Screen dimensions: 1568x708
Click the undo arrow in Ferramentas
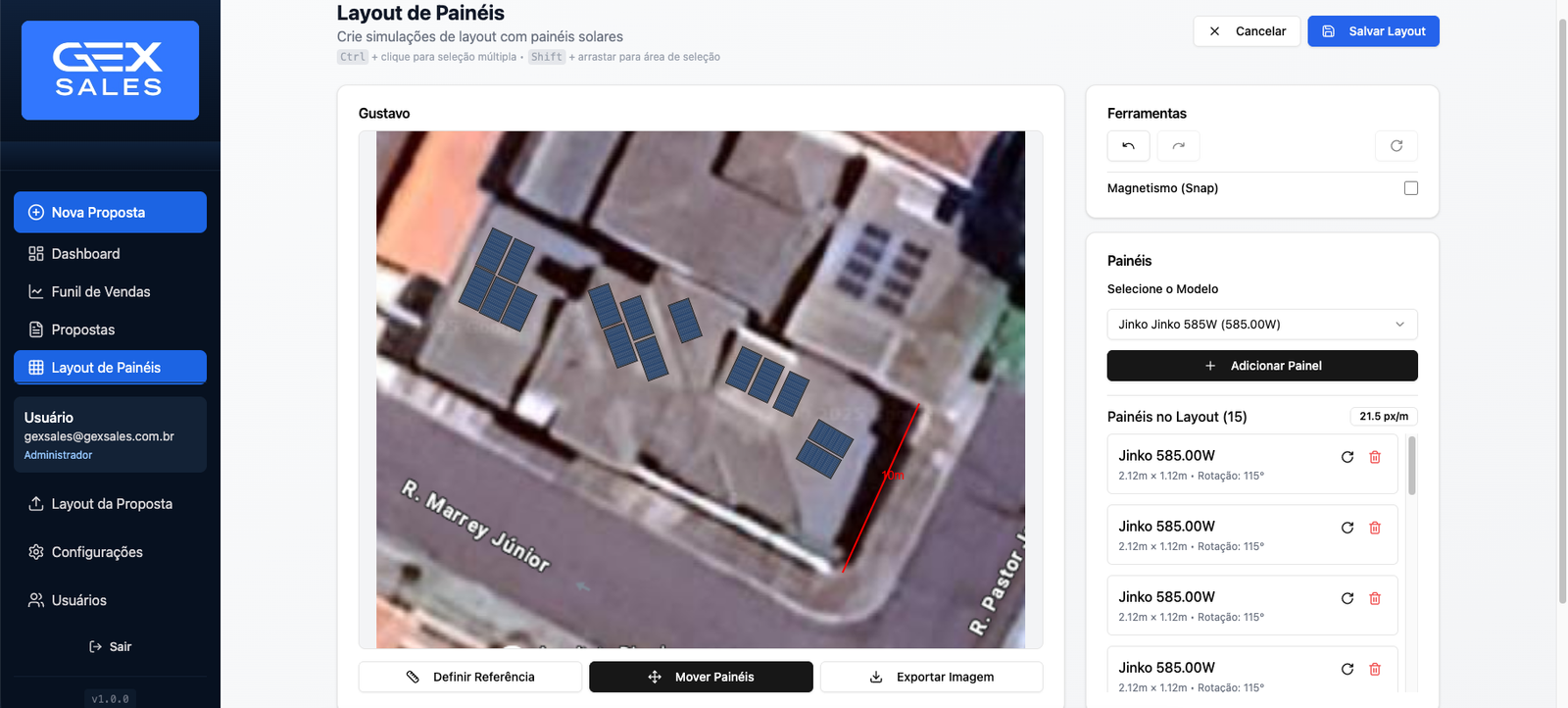click(x=1128, y=146)
